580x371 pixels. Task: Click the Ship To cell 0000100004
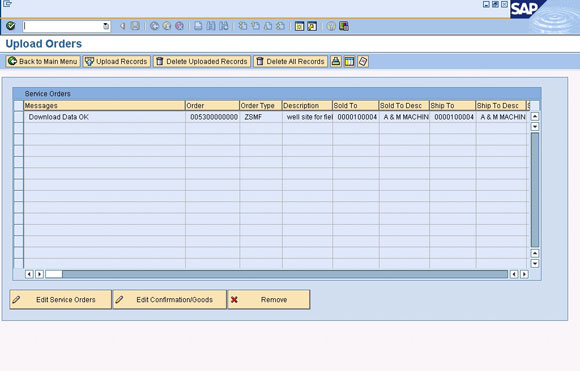[x=452, y=117]
